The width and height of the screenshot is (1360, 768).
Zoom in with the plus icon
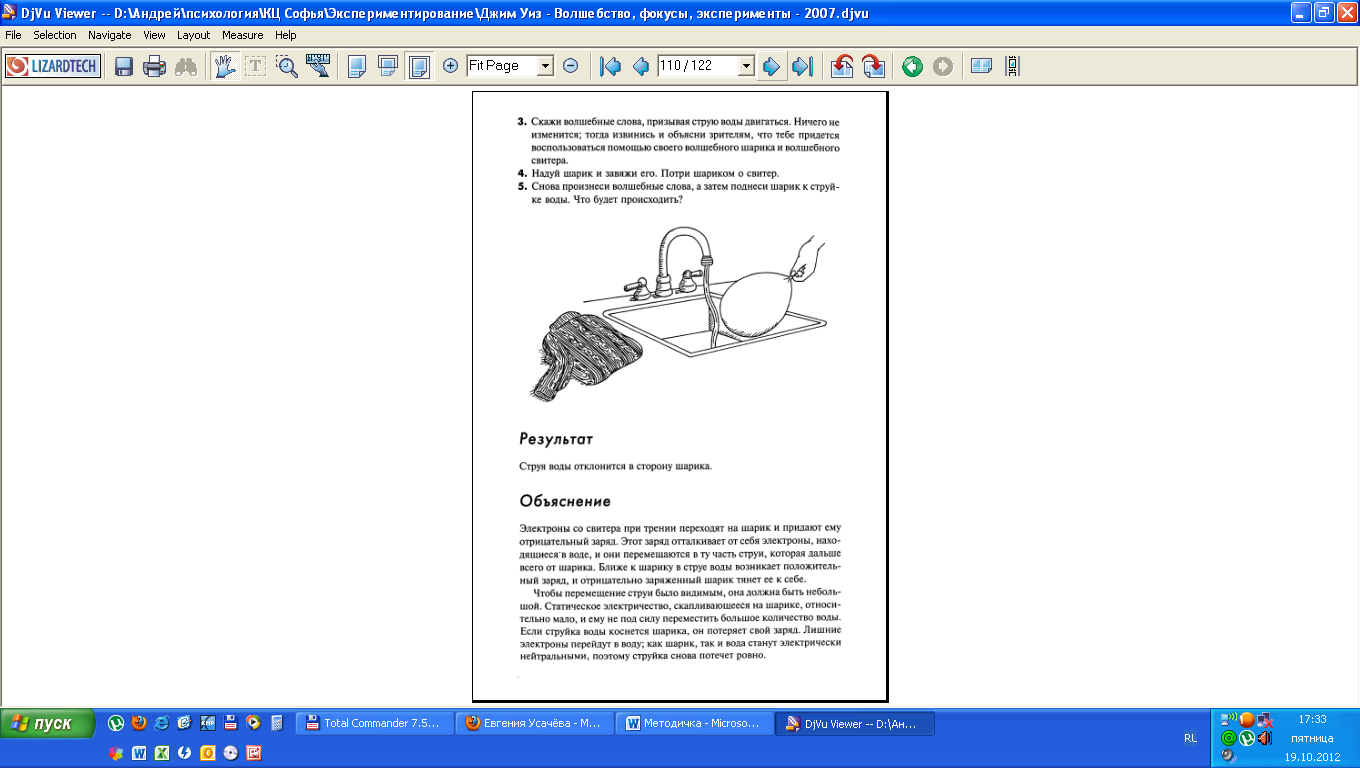click(x=451, y=66)
